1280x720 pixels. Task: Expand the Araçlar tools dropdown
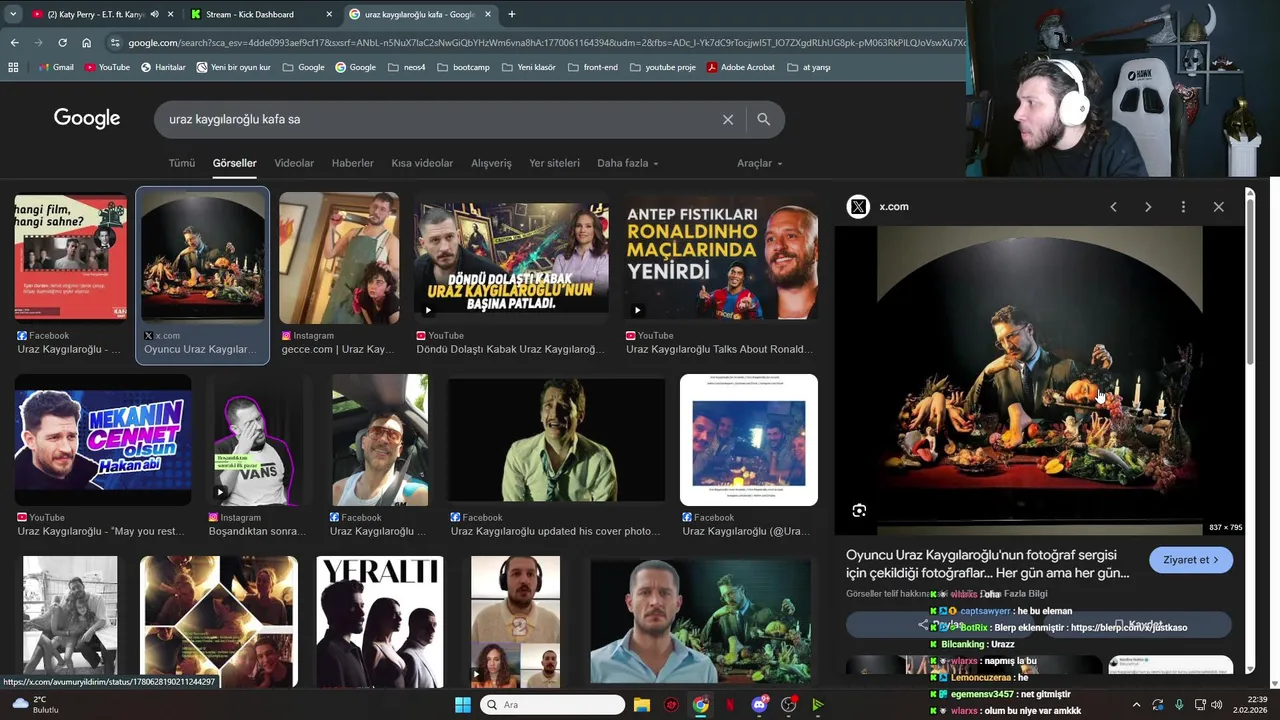760,163
